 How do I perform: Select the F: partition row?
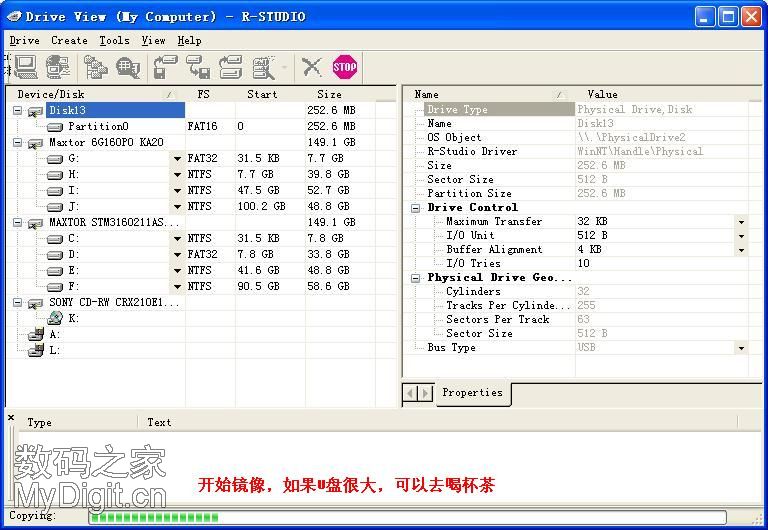click(201, 287)
